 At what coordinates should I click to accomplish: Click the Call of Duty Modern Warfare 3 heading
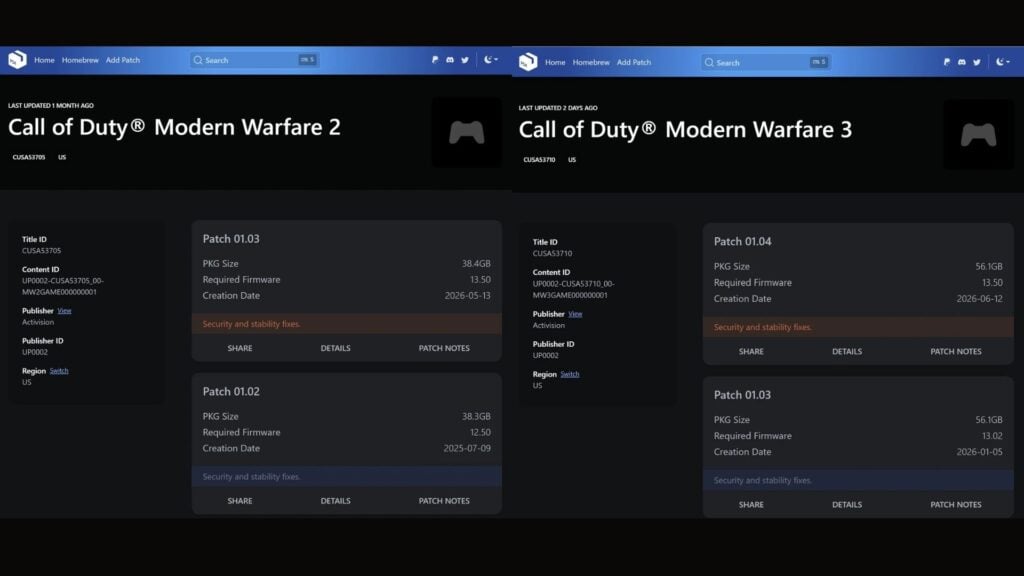[x=685, y=130]
